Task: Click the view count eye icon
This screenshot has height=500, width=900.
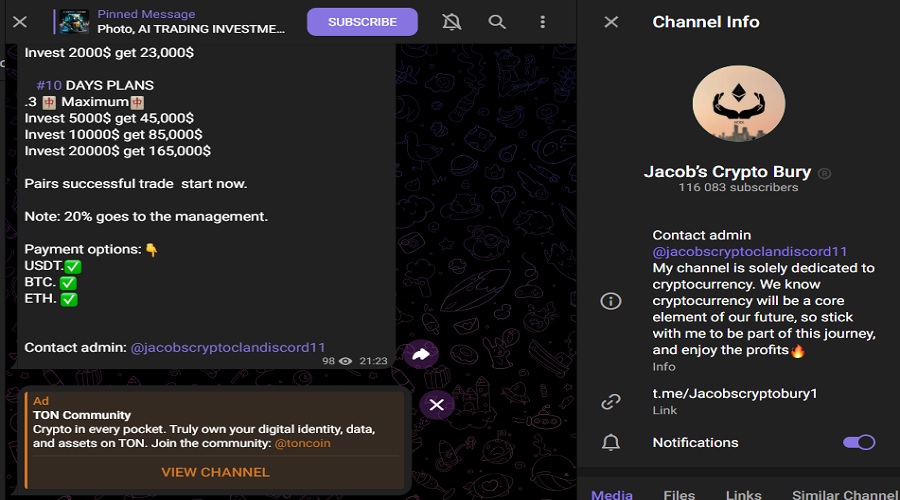Action: pos(345,361)
